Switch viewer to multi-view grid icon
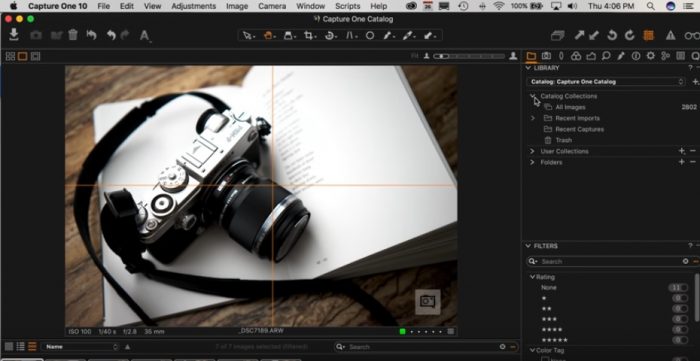This screenshot has height=361, width=700. pos(10,56)
